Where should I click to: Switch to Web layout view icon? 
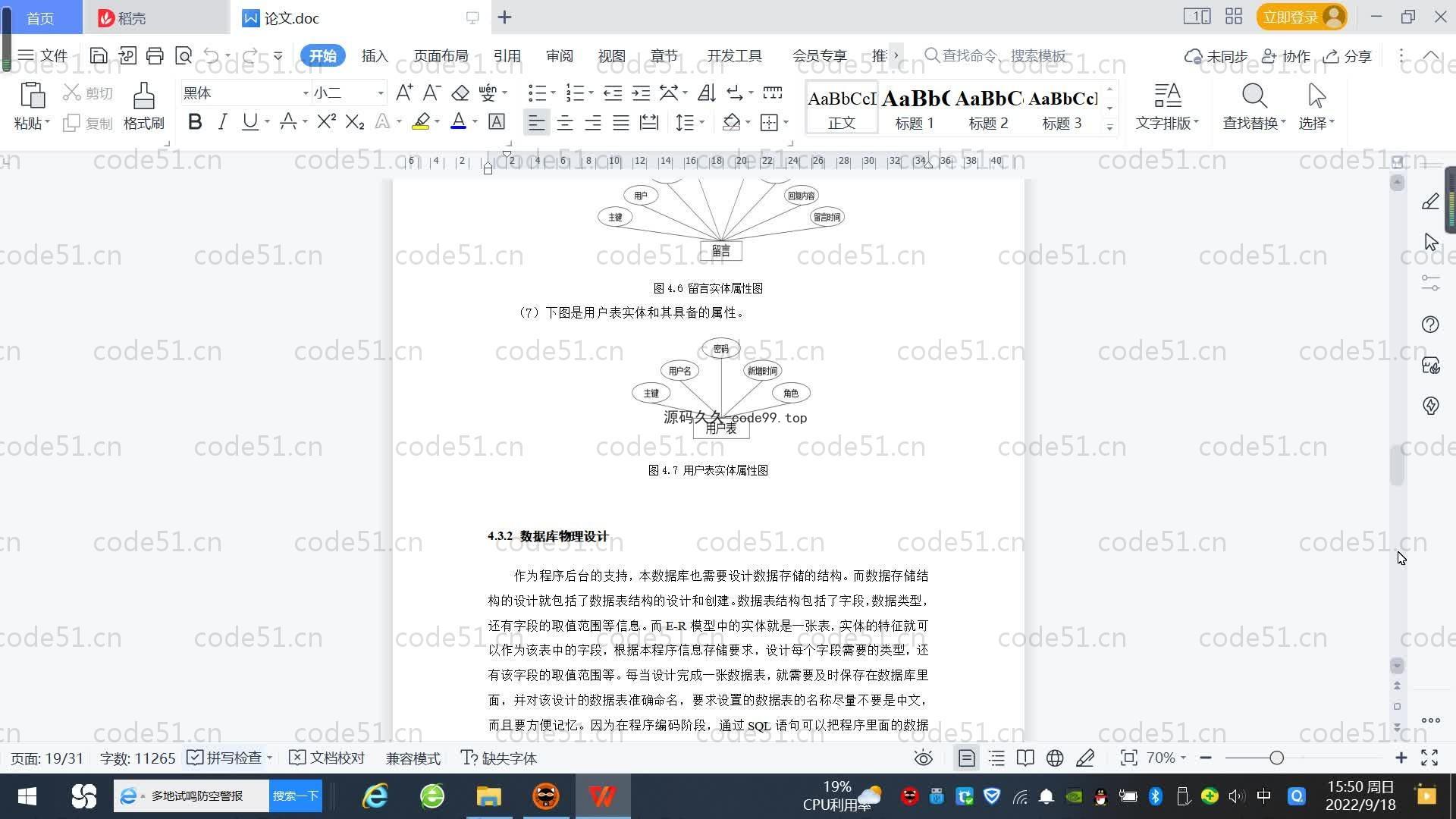1055,758
